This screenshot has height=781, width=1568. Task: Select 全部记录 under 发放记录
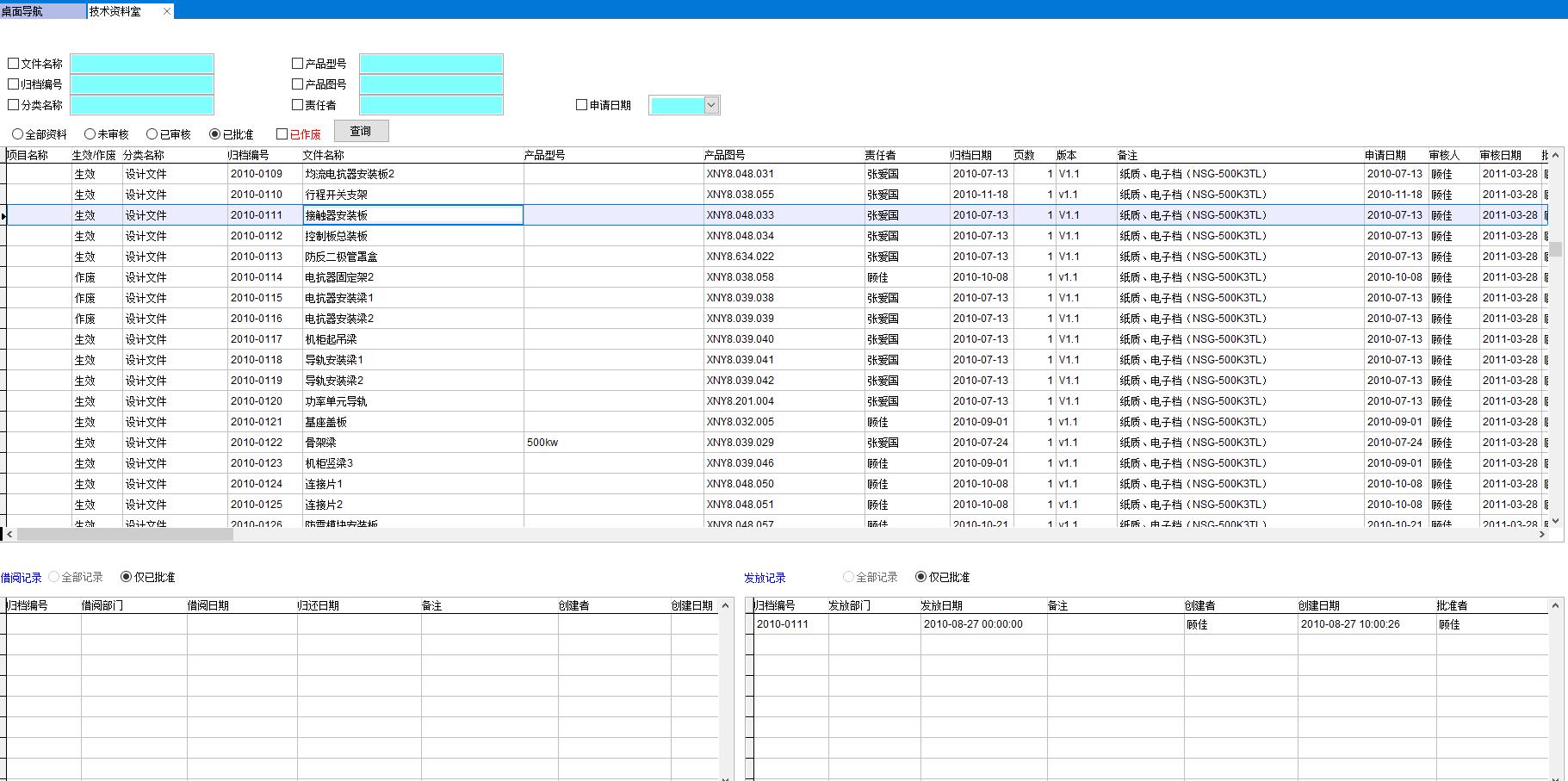848,577
